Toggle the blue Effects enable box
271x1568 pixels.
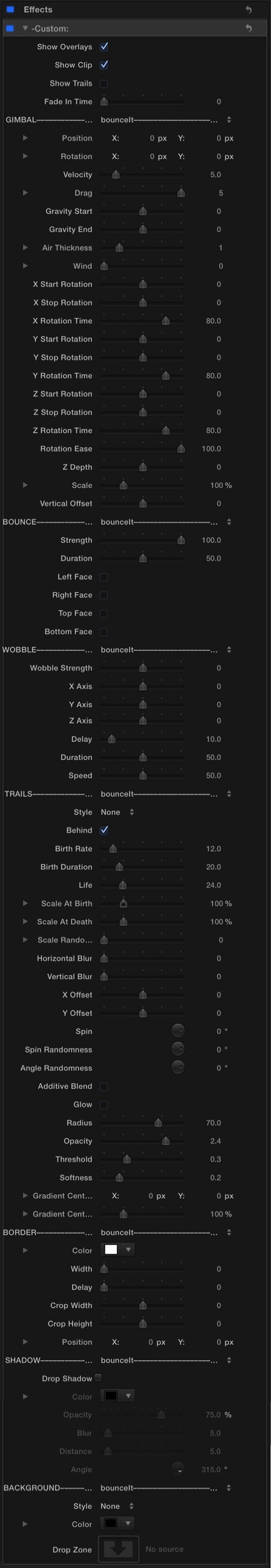(x=10, y=9)
